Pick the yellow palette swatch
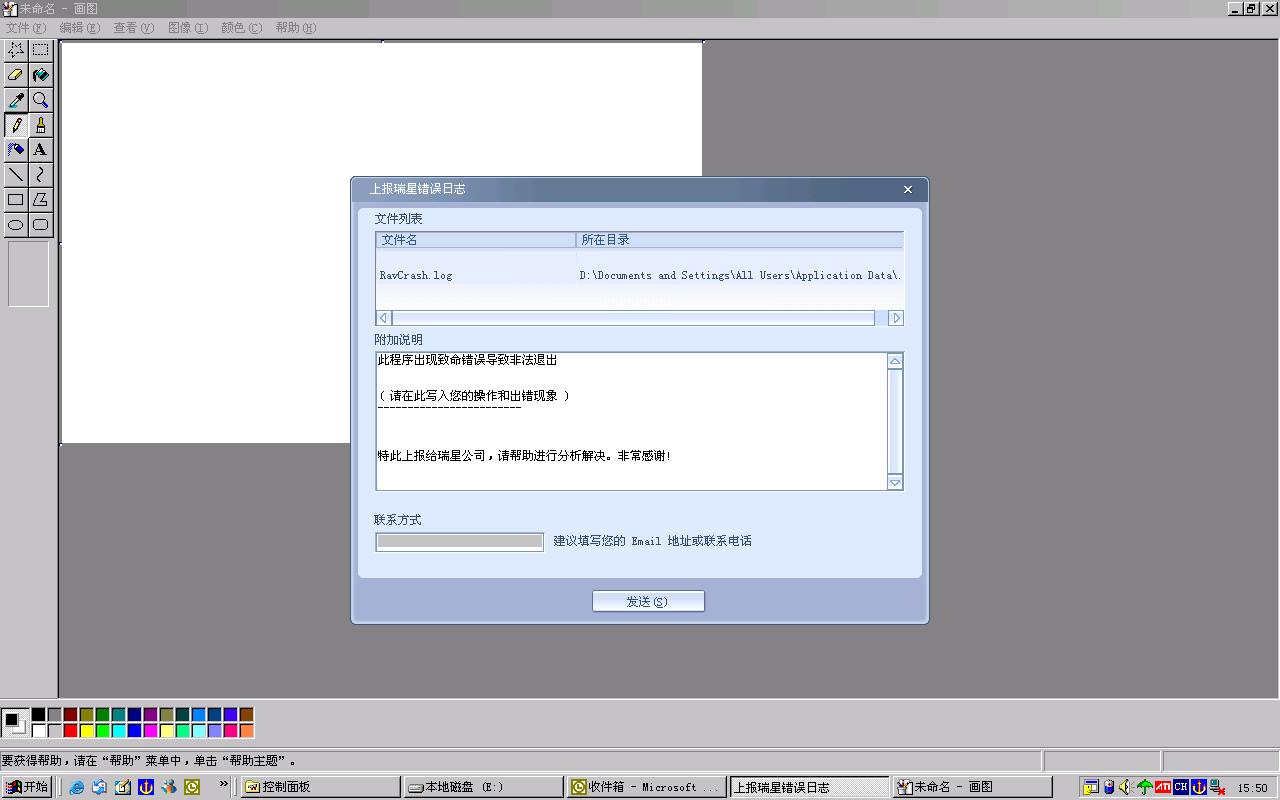The height and width of the screenshot is (800, 1280). [87, 730]
